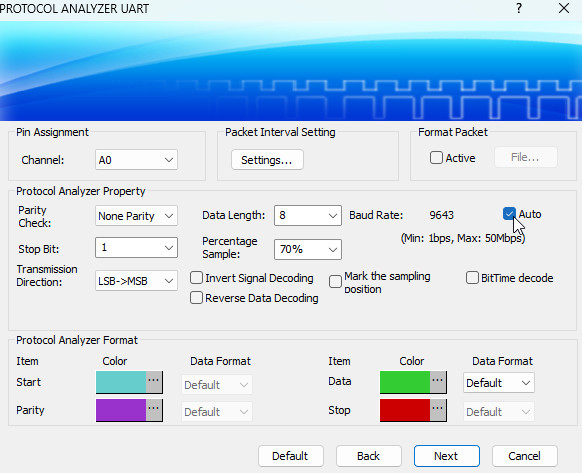Screen dimensions: 582x473
Task: Open the Data Format dropdown for Data
Action: tap(498, 383)
